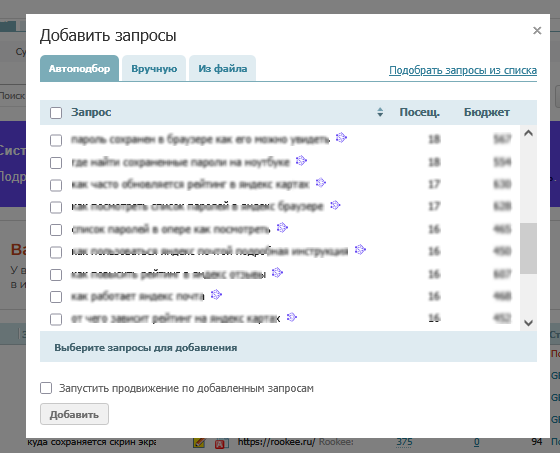Toggle sort arrows in Запрос column header
This screenshot has height=453, width=560.
click(x=380, y=112)
